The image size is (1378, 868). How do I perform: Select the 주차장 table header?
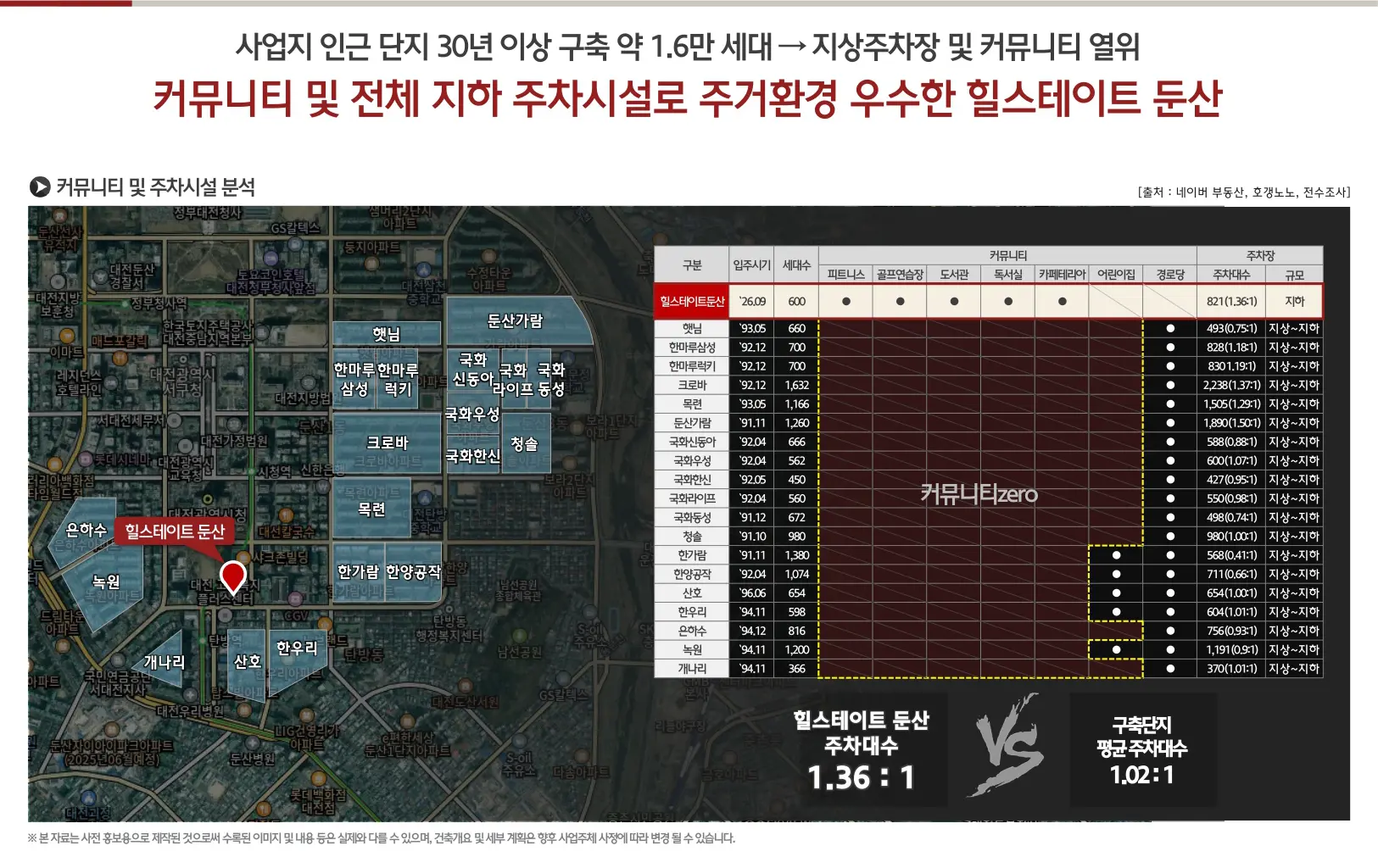1259,255
